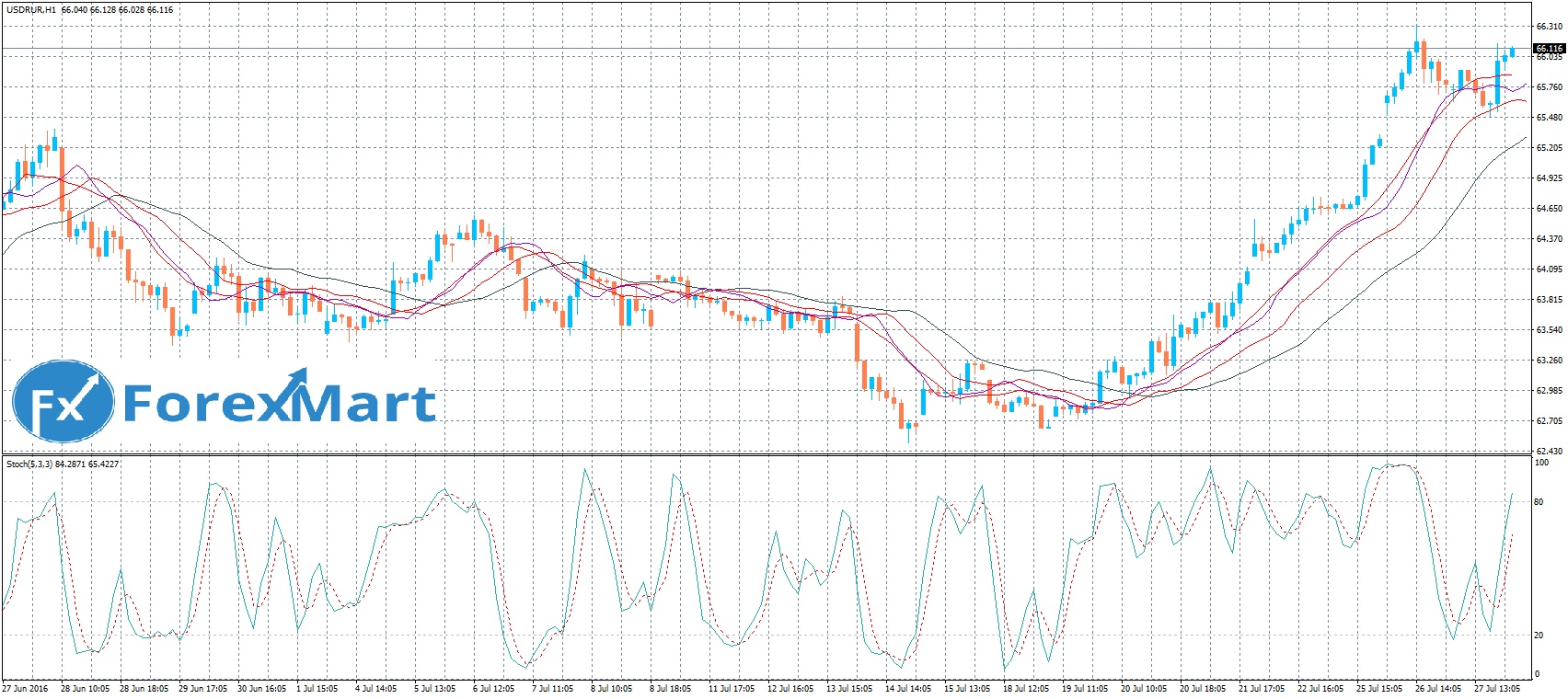
Task: Click the 62.430 price axis label
Action: click(x=1548, y=452)
